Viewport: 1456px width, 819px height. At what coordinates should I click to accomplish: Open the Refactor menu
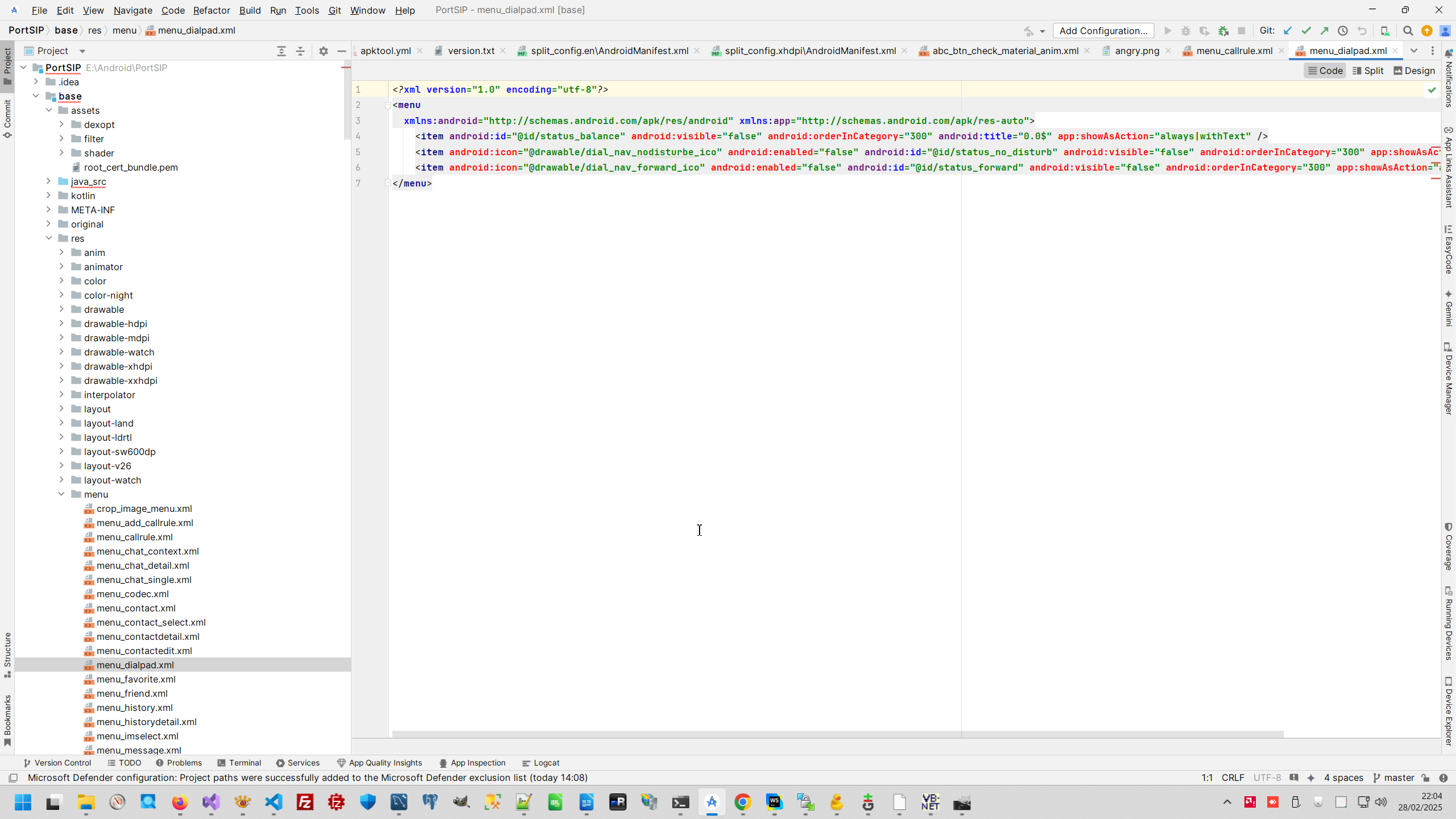(211, 10)
